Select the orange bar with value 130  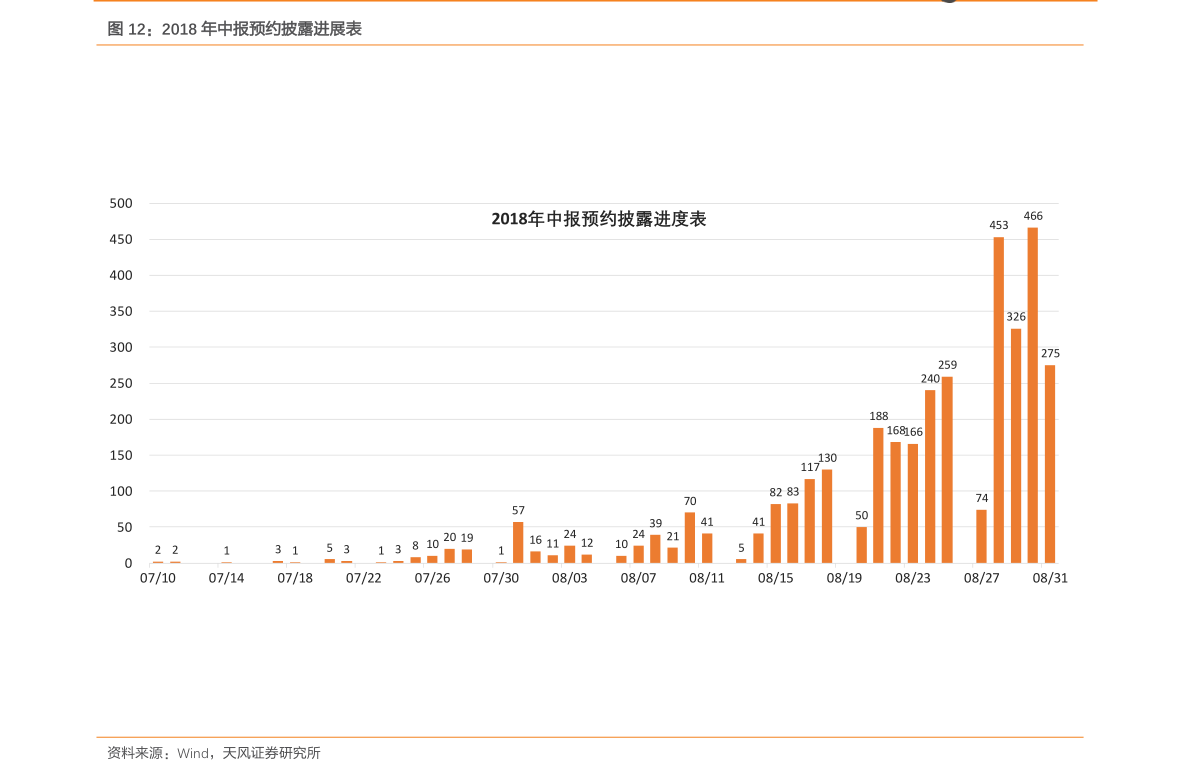[x=827, y=517]
